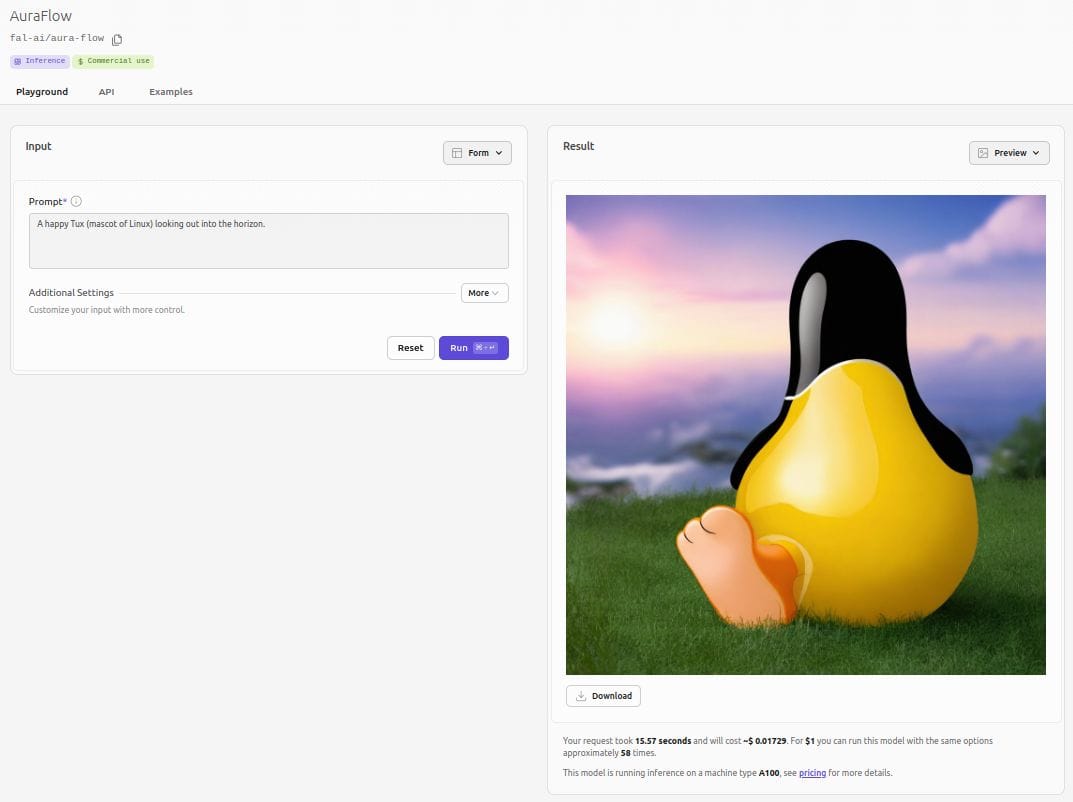Click the download arrow icon
The width and height of the screenshot is (1073, 802).
580,695
